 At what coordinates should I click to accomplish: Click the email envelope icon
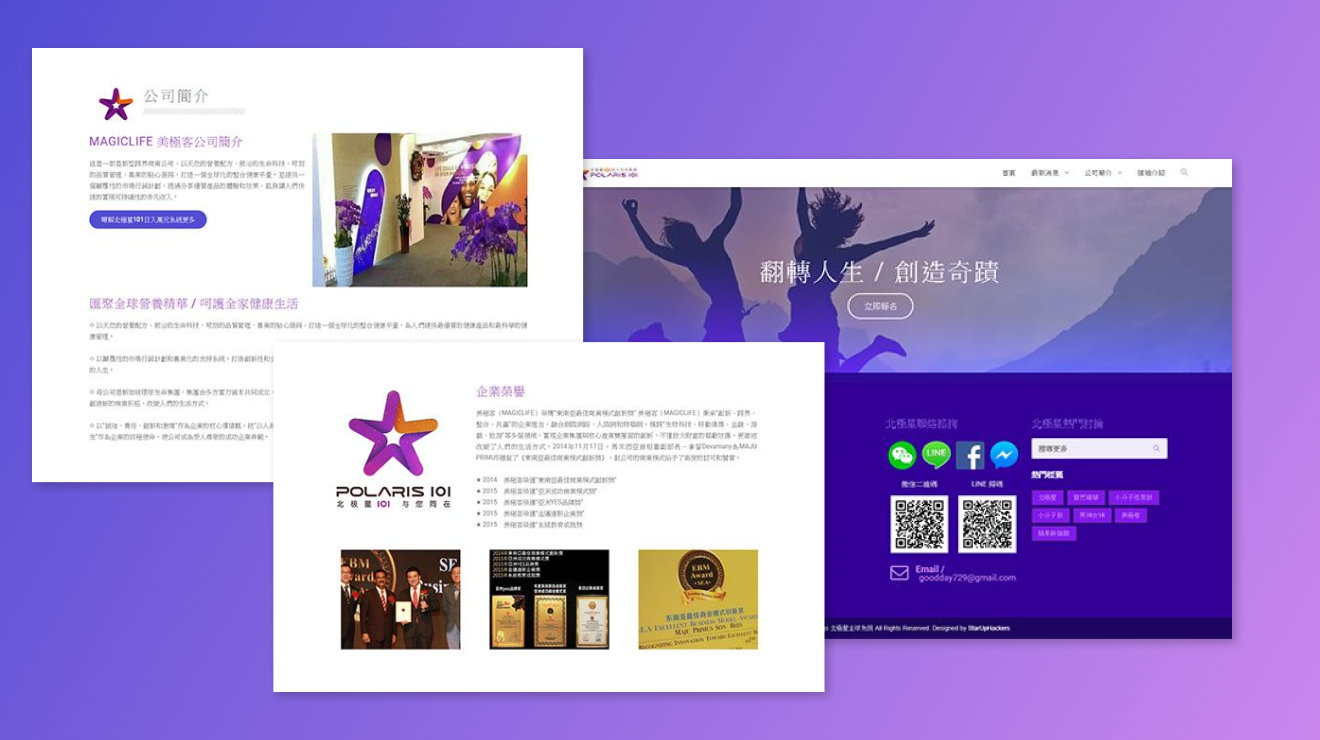pyautogui.click(x=899, y=573)
